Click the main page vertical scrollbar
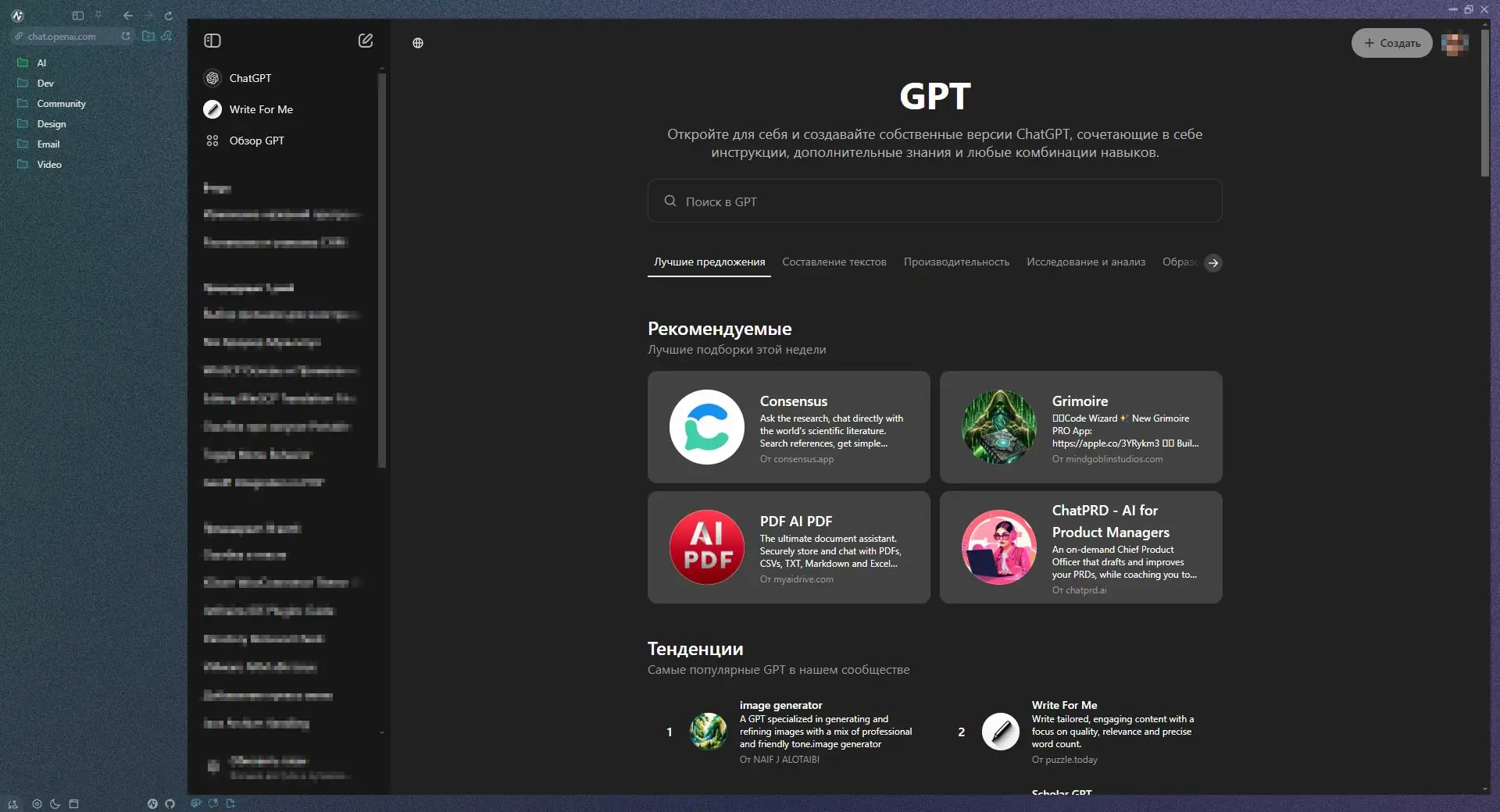The width and height of the screenshot is (1500, 812). tap(1485, 101)
